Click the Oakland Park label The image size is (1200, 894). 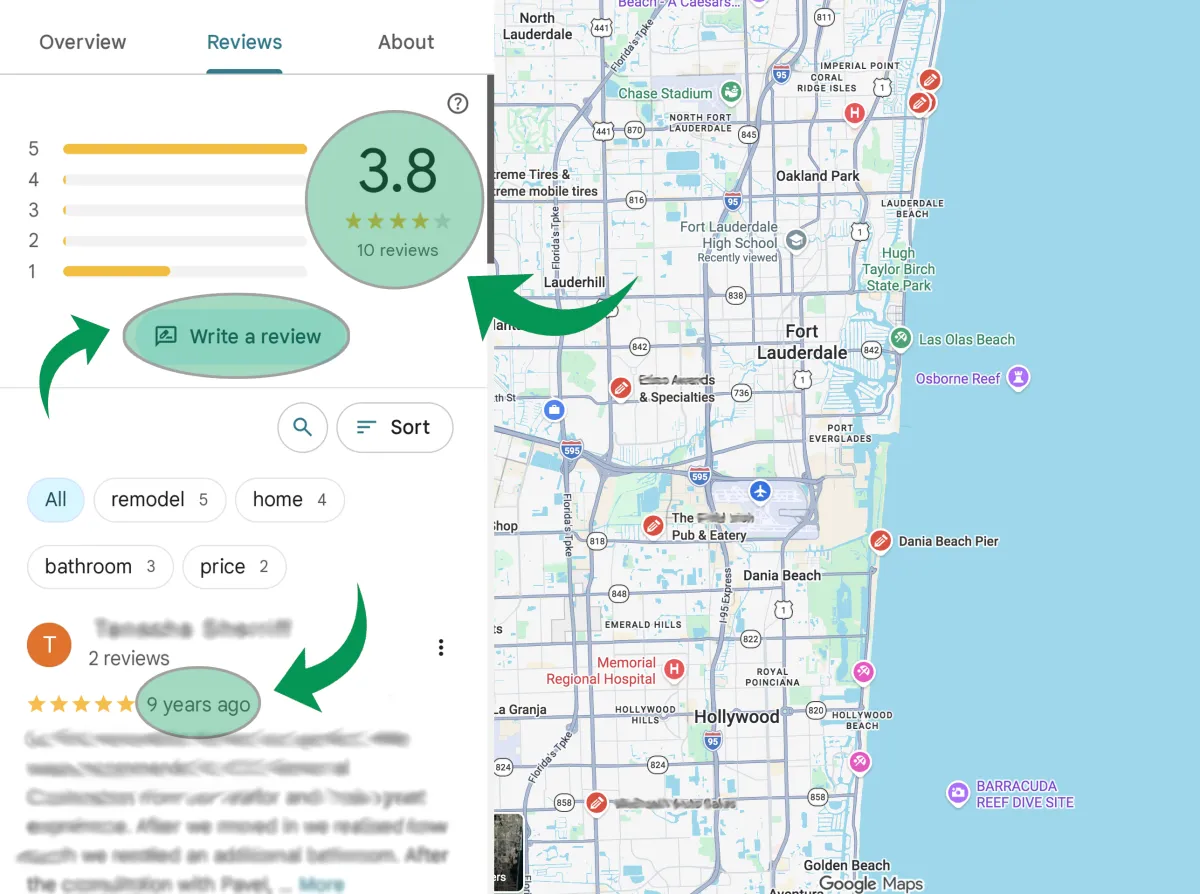click(x=818, y=176)
